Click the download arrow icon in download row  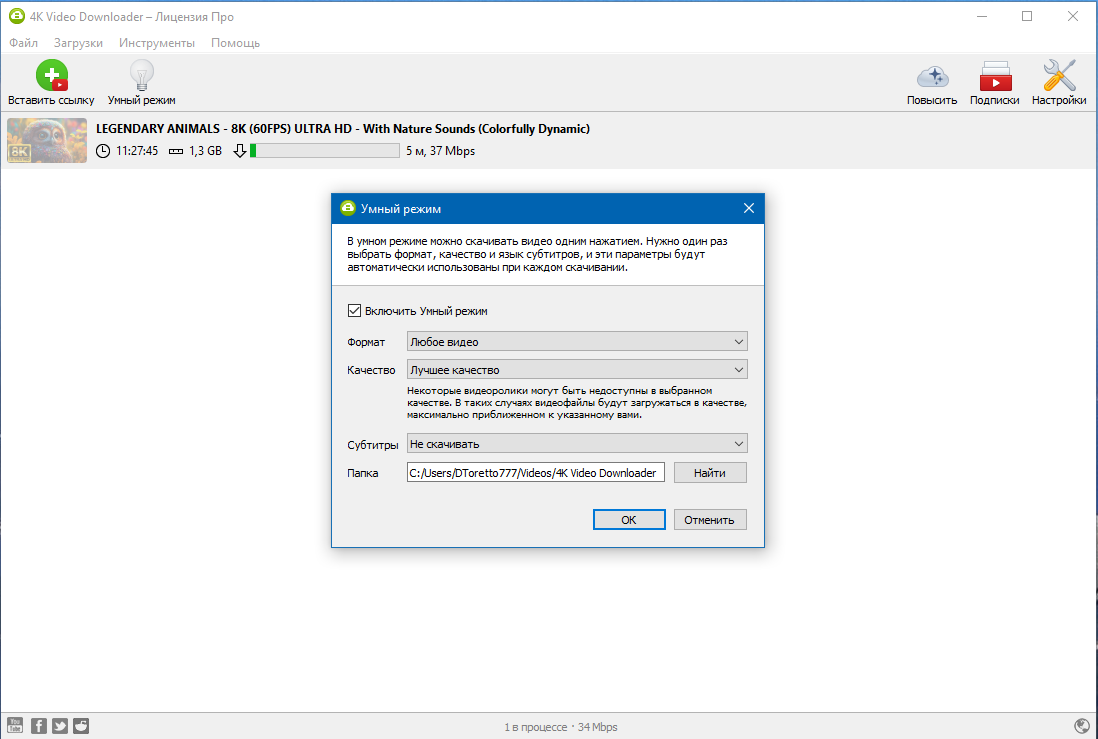[239, 151]
